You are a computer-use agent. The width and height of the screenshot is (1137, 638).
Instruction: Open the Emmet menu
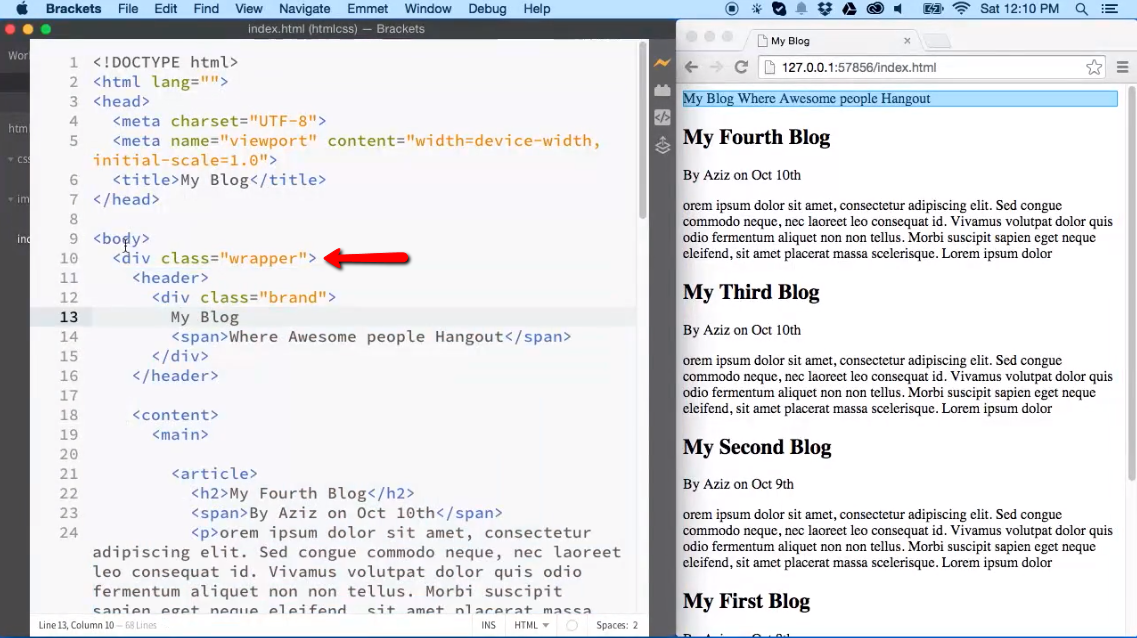(367, 8)
